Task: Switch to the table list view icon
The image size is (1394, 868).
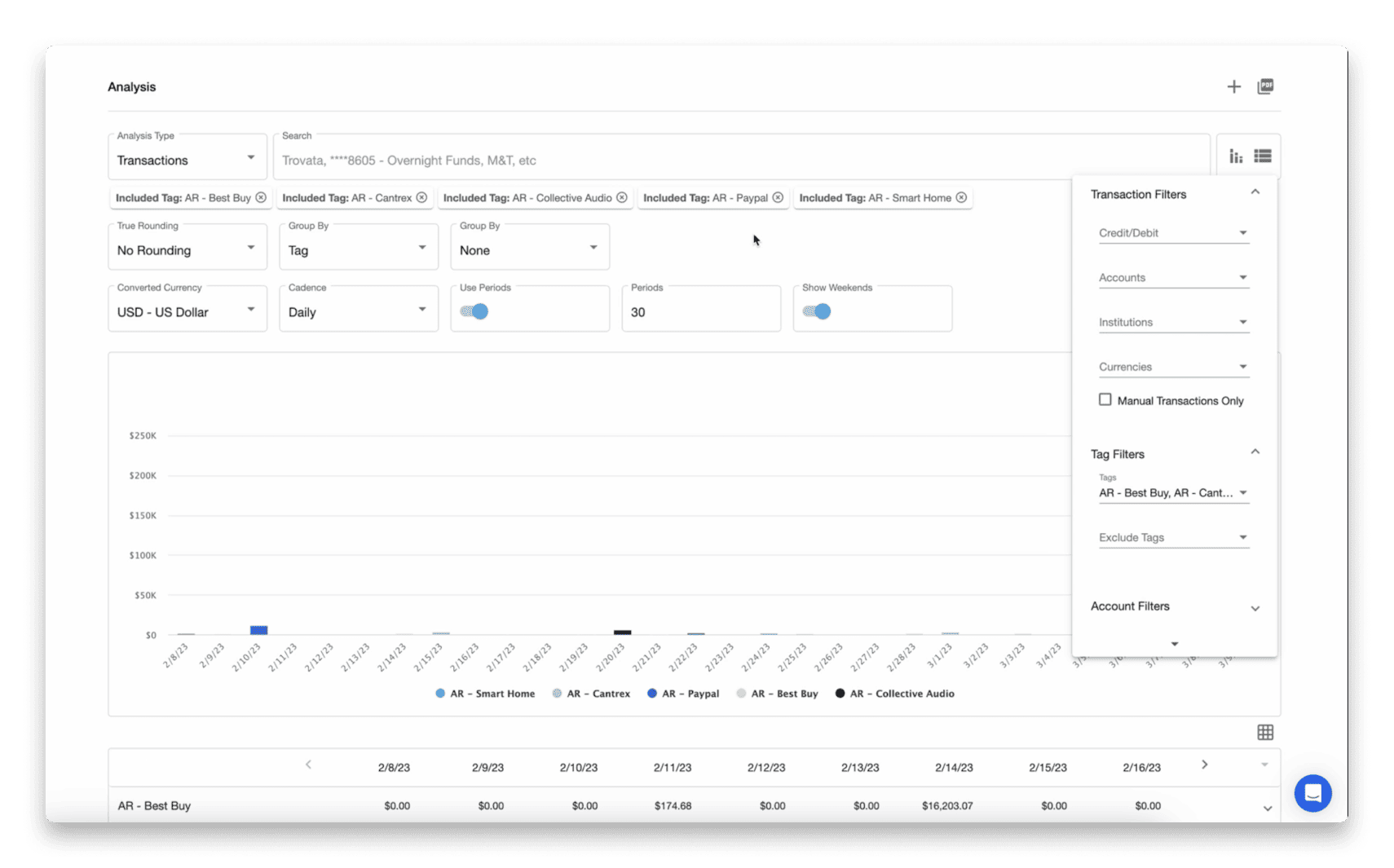Action: (1263, 156)
